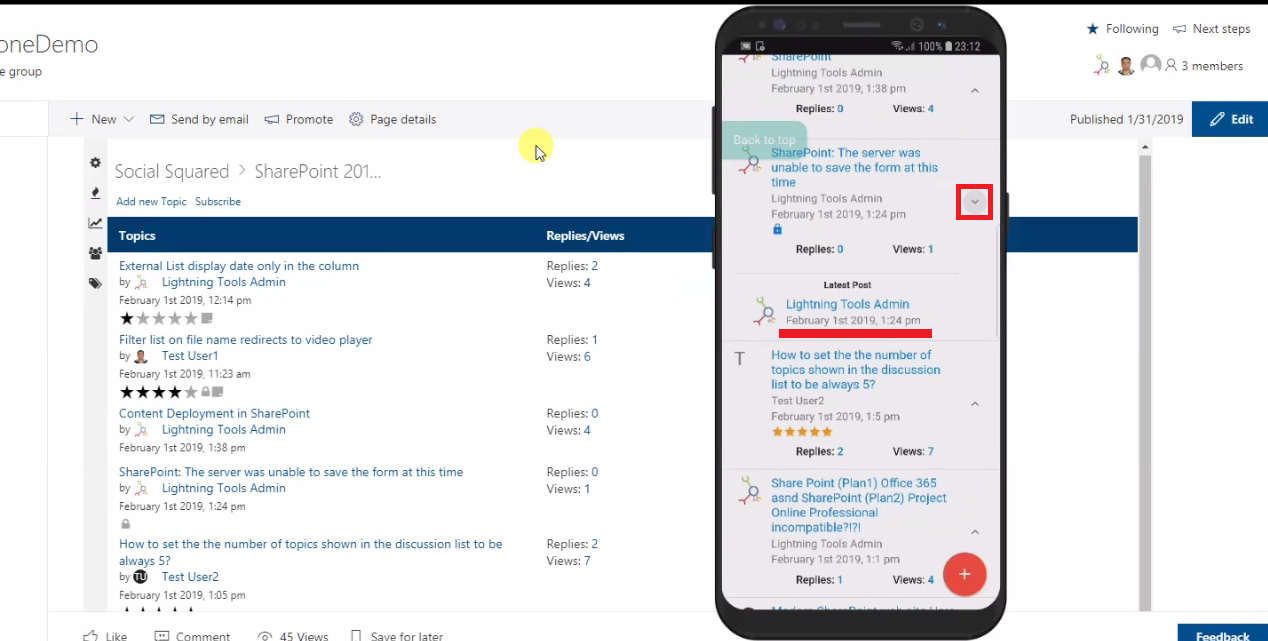Image resolution: width=1268 pixels, height=641 pixels.
Task: Click the Add new Topic link
Action: (x=151, y=201)
